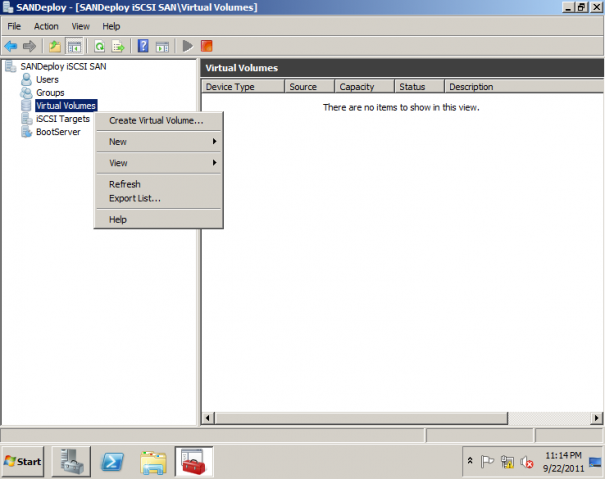Toggle the Show/Hide action pane icon

pos(162,46)
